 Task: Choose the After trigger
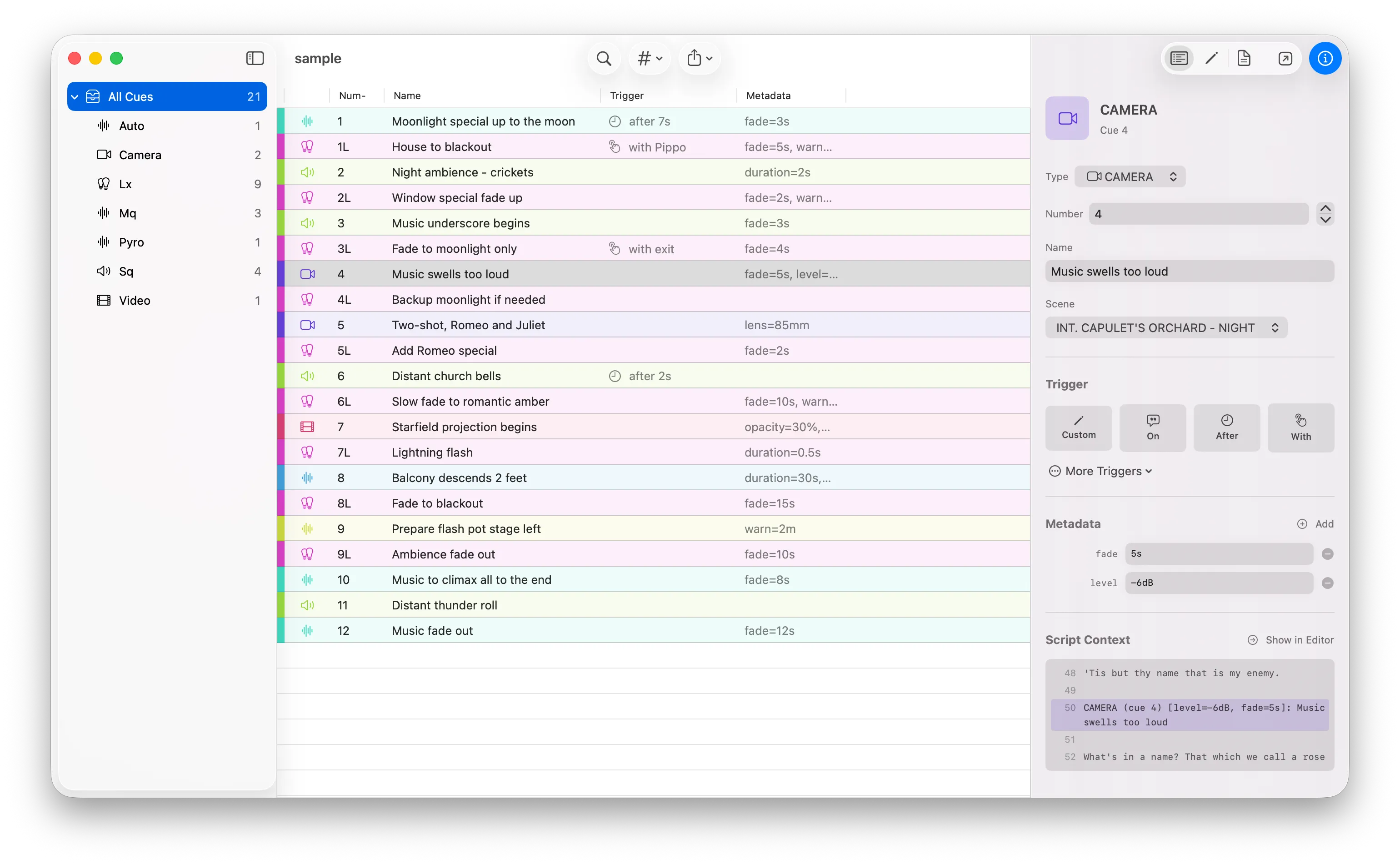click(1227, 428)
